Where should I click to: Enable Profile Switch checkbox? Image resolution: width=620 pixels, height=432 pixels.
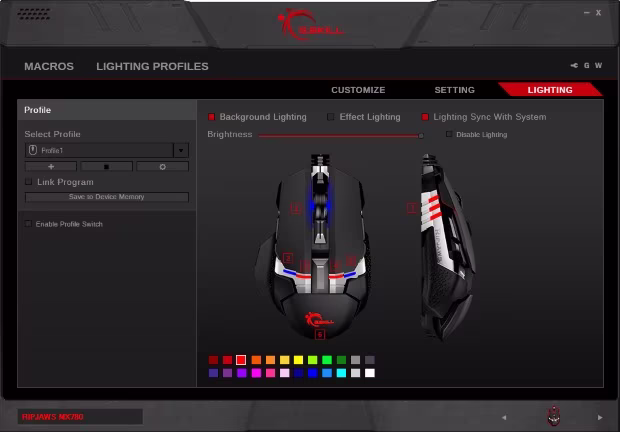click(x=28, y=224)
